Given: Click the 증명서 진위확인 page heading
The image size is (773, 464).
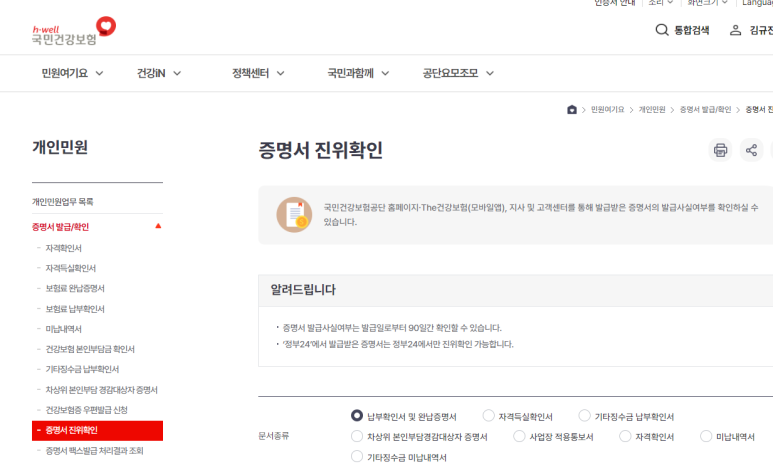Looking at the screenshot, I should point(320,150).
